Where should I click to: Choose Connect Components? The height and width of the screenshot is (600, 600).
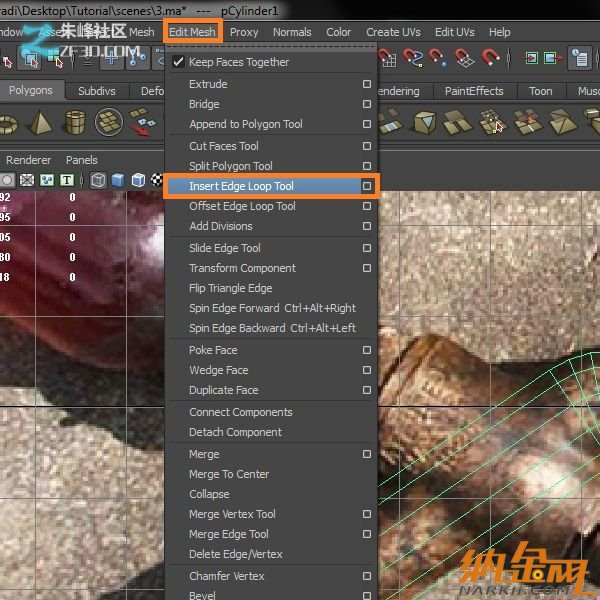241,412
